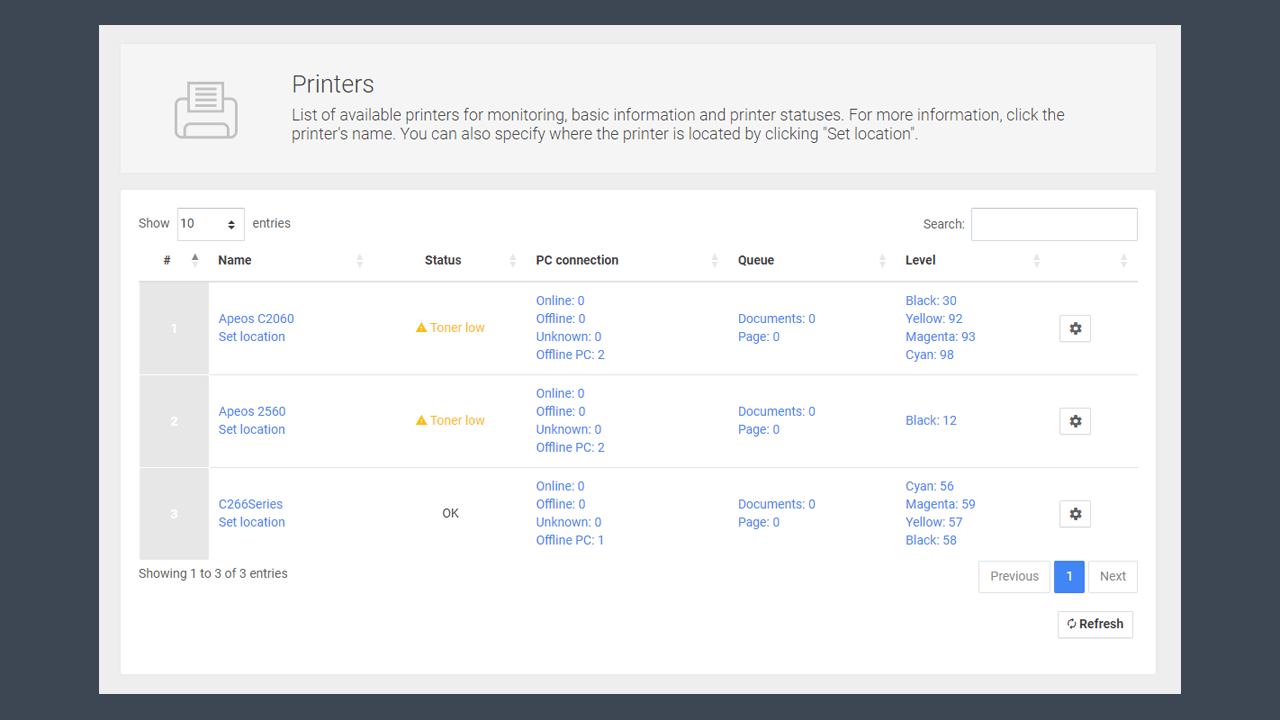This screenshot has height=720, width=1280.
Task: Click Set location under C266Series
Action: 252,523
